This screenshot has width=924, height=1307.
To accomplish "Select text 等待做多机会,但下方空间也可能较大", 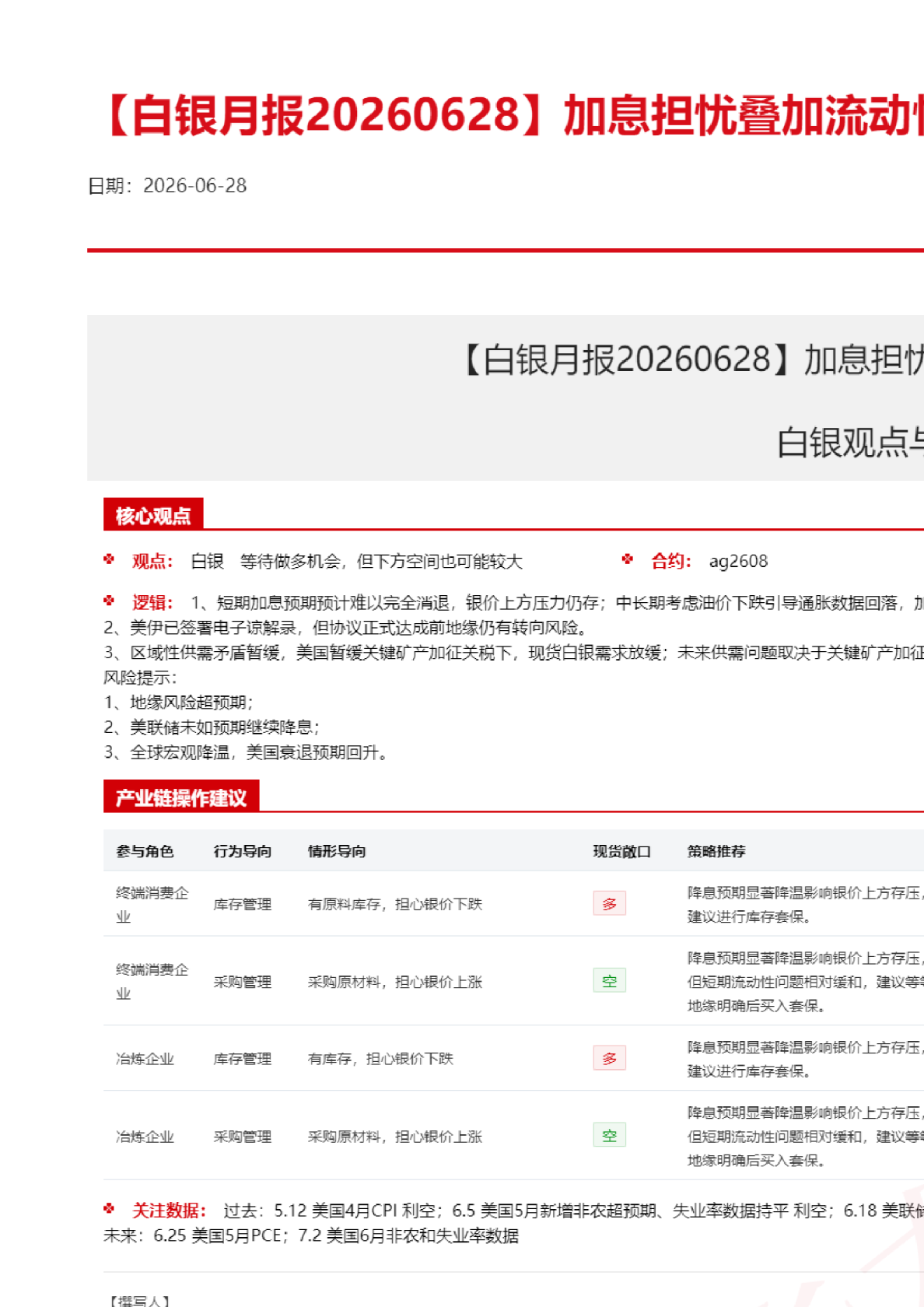I will point(381,561).
